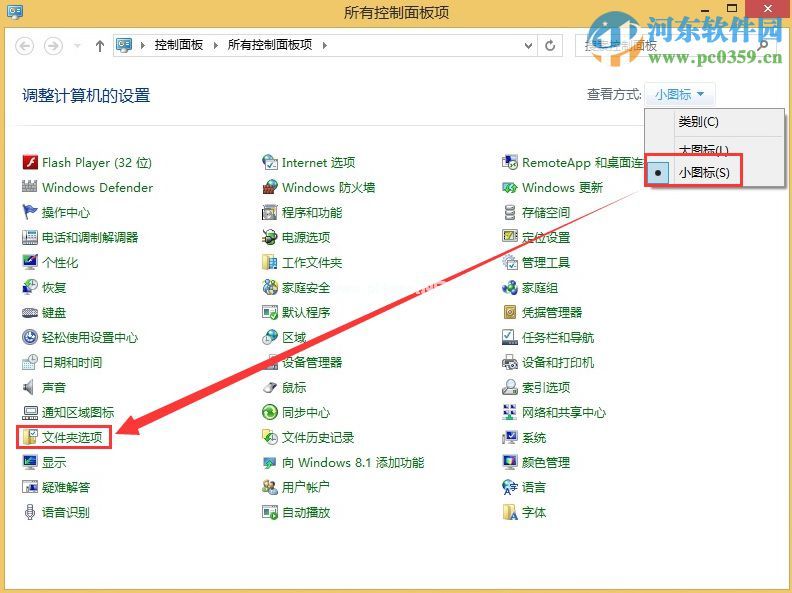Click the Windows 更新 icon
Viewport: 792px width, 593px height.
510,187
